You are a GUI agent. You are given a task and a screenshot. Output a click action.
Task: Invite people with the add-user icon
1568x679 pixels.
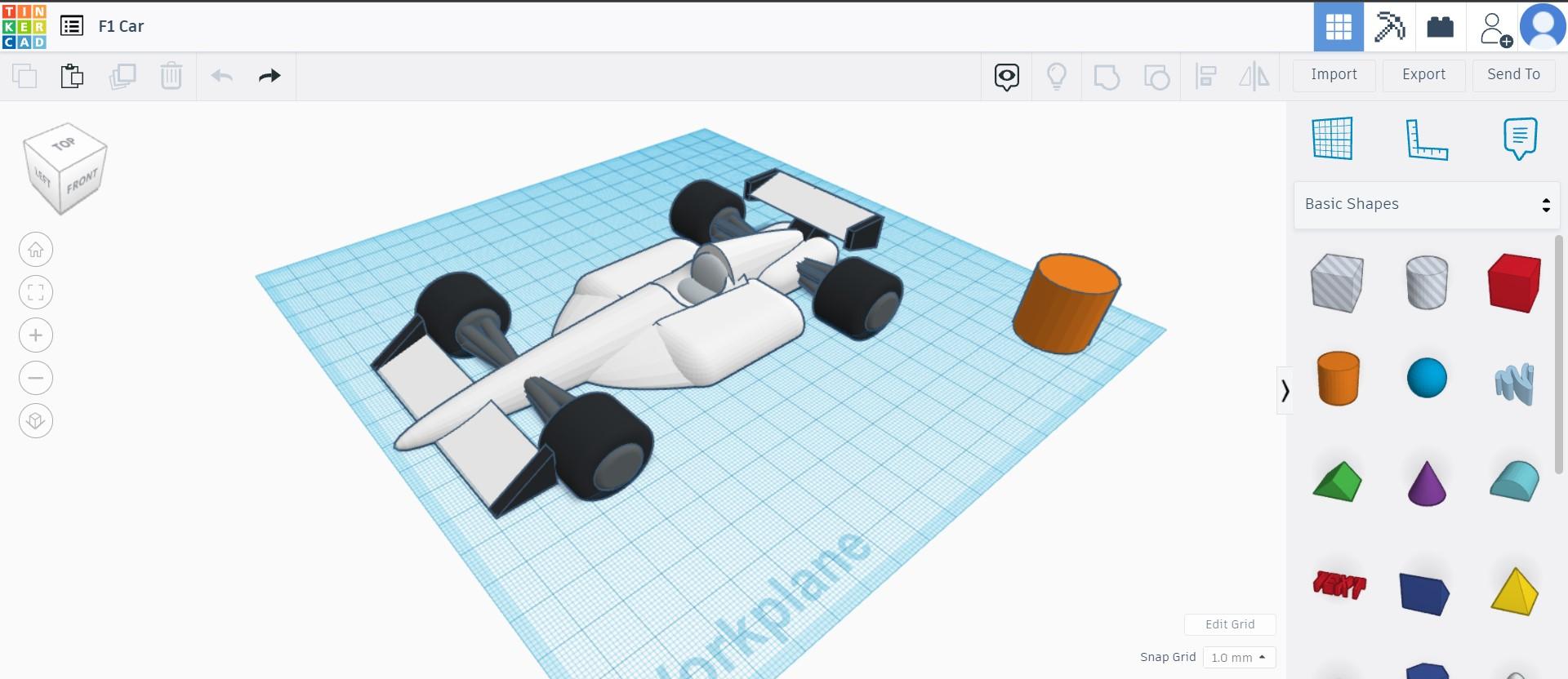click(x=1494, y=28)
